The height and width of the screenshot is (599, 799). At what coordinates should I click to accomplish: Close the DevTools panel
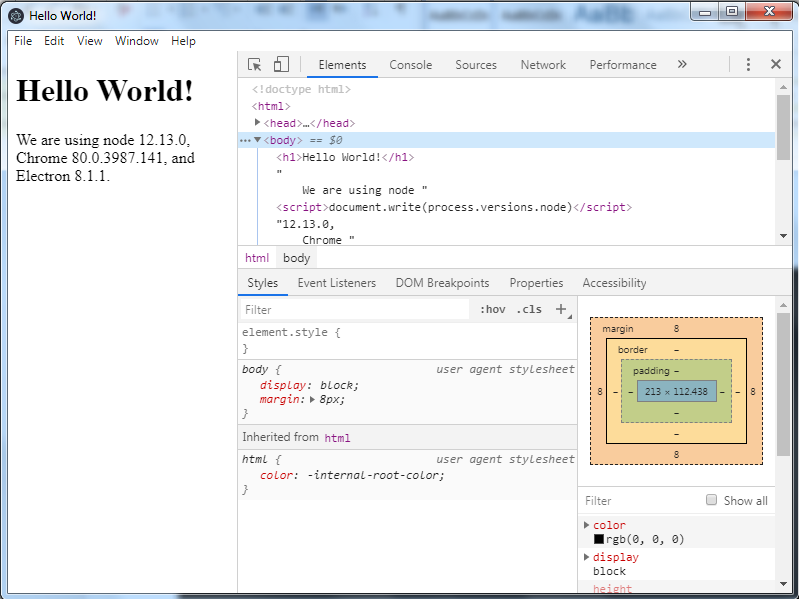tap(776, 64)
